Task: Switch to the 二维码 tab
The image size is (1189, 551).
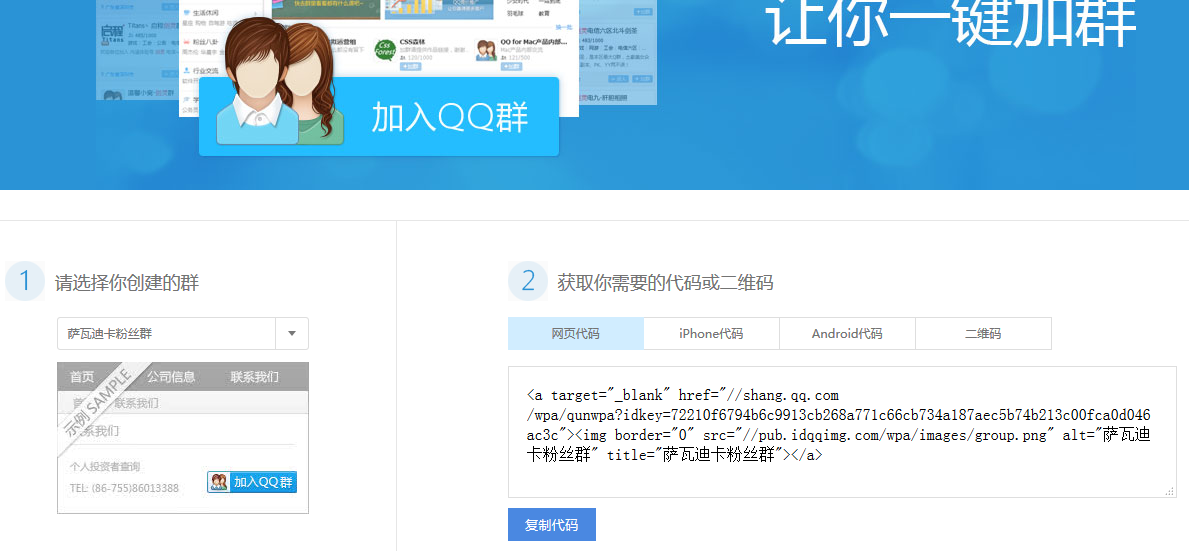Action: (984, 333)
